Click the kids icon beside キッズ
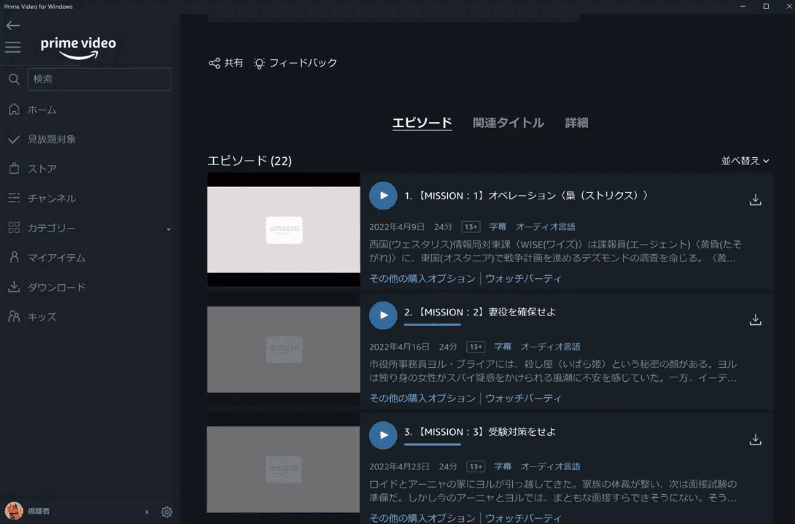This screenshot has width=795, height=524. click(14, 317)
